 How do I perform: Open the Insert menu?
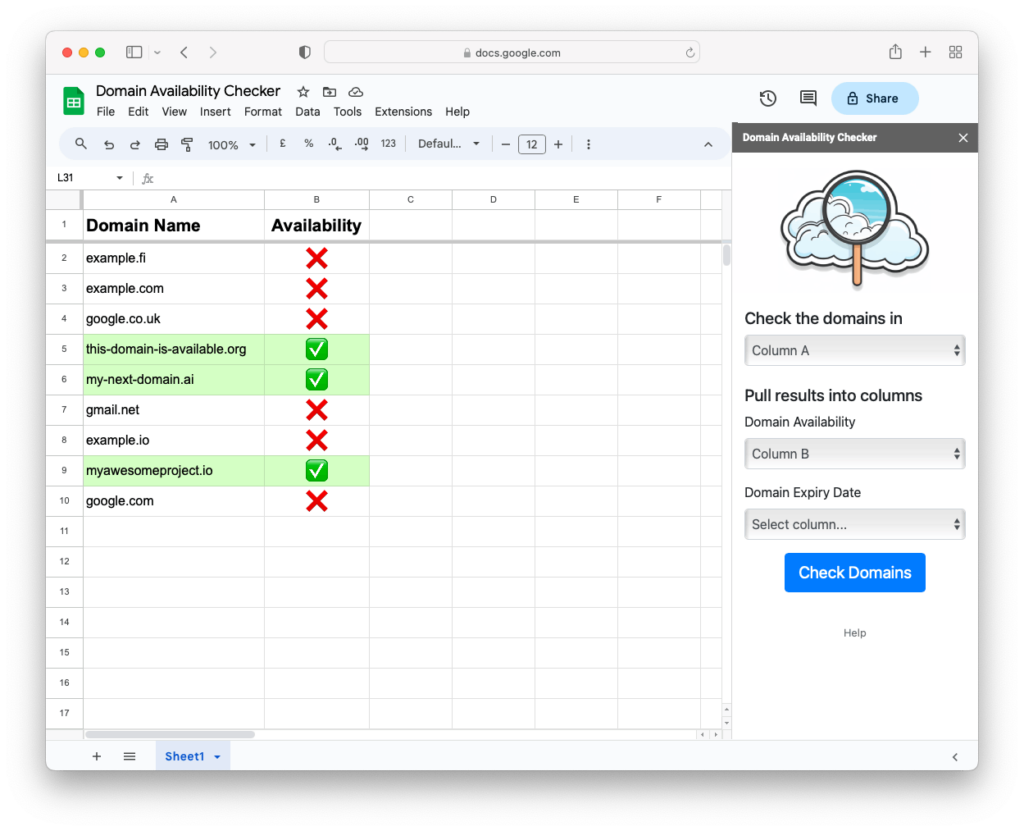click(x=215, y=112)
